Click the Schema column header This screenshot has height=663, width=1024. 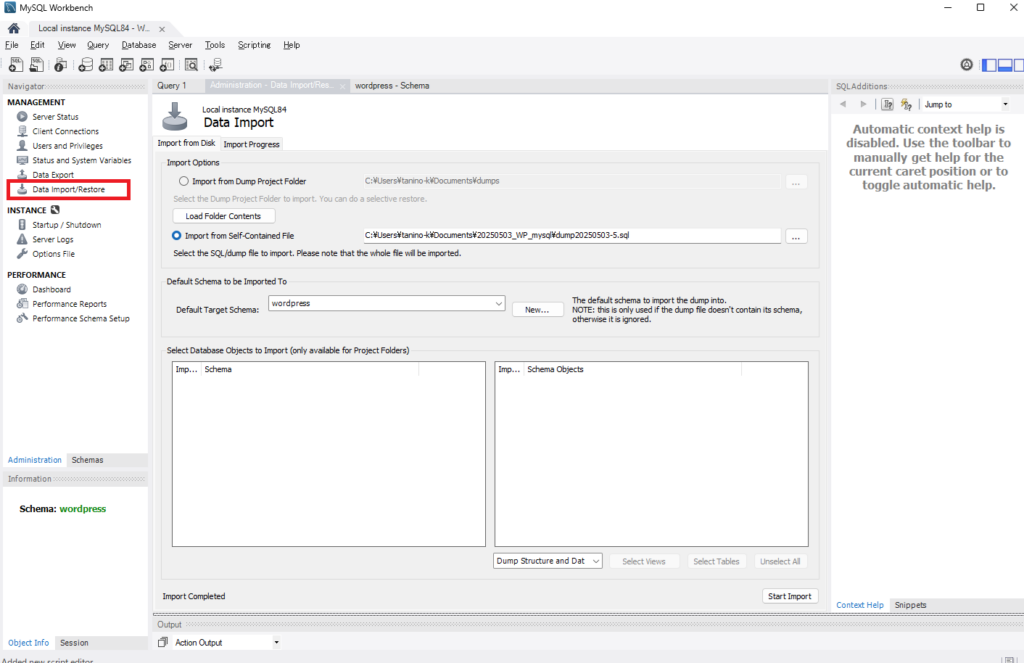(x=310, y=369)
